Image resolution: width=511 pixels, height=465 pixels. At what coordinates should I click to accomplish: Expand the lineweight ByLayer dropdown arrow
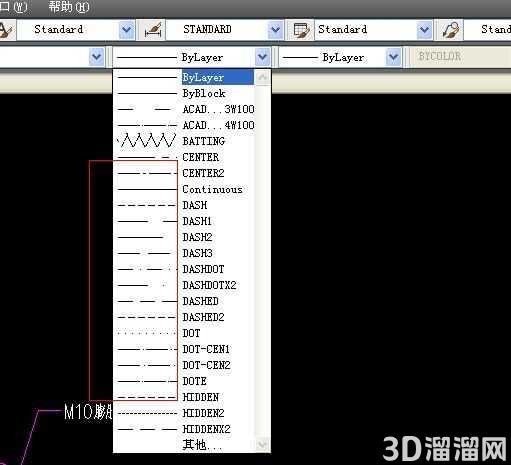pos(393,57)
